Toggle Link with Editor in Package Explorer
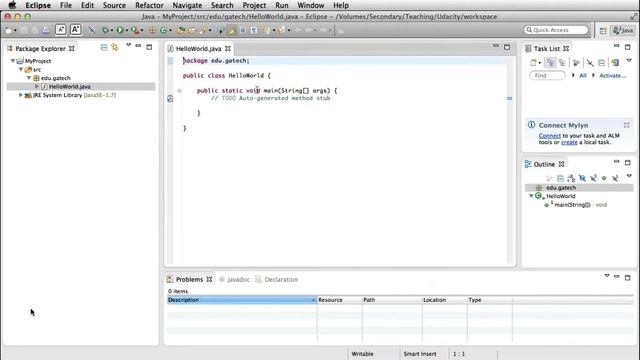The image size is (640, 360). click(x=115, y=48)
